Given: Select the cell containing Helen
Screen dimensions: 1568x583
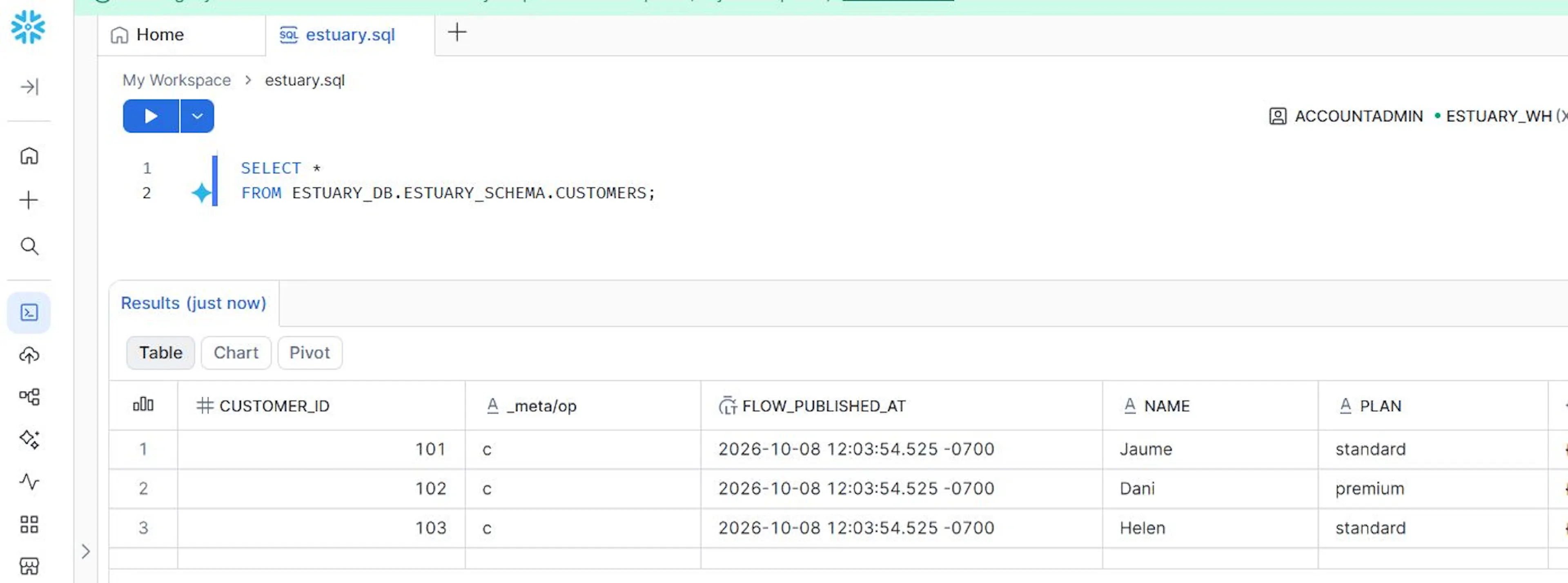Looking at the screenshot, I should (1210, 528).
